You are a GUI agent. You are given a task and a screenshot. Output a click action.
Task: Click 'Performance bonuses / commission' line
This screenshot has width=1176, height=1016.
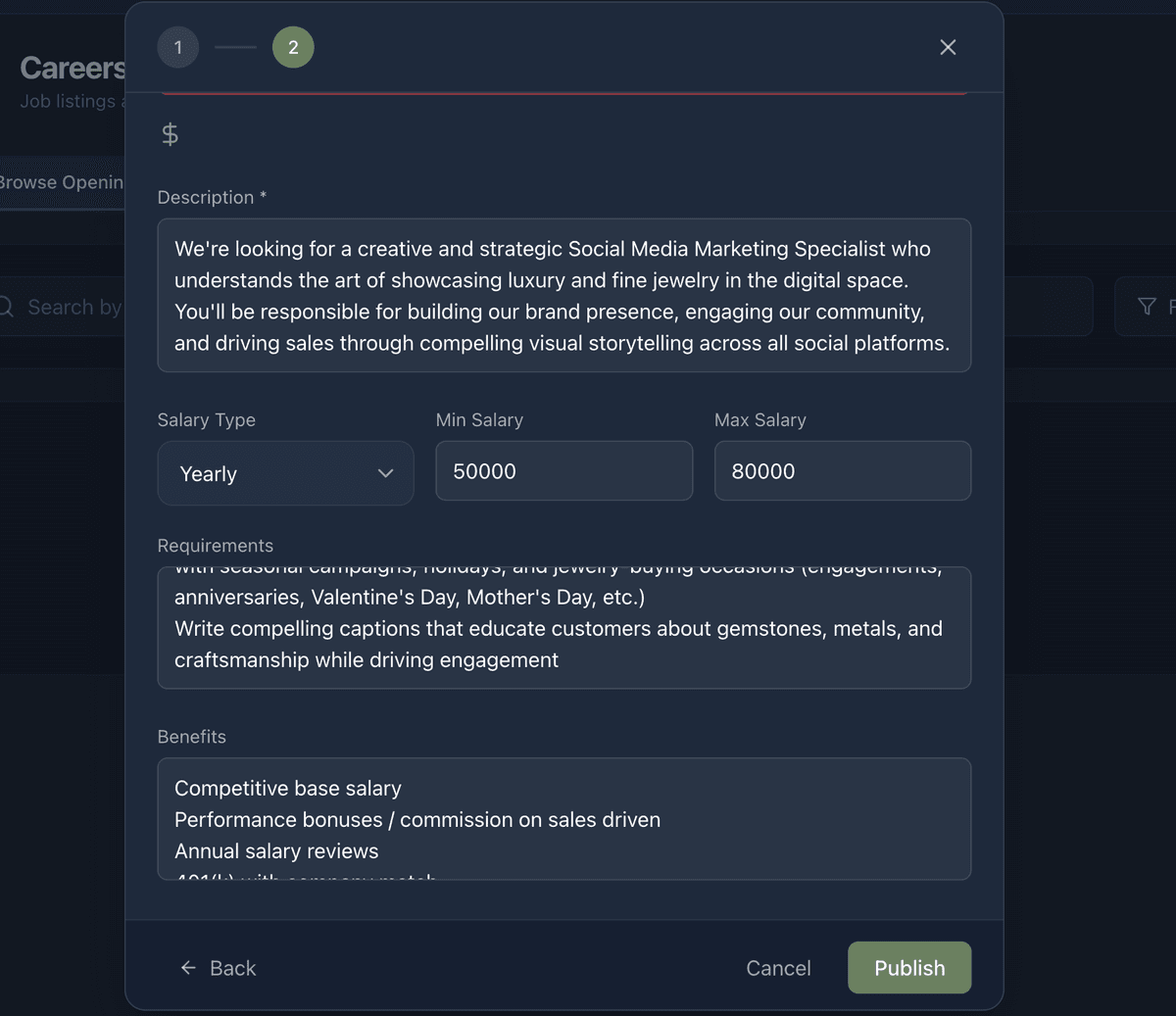pyautogui.click(x=417, y=819)
